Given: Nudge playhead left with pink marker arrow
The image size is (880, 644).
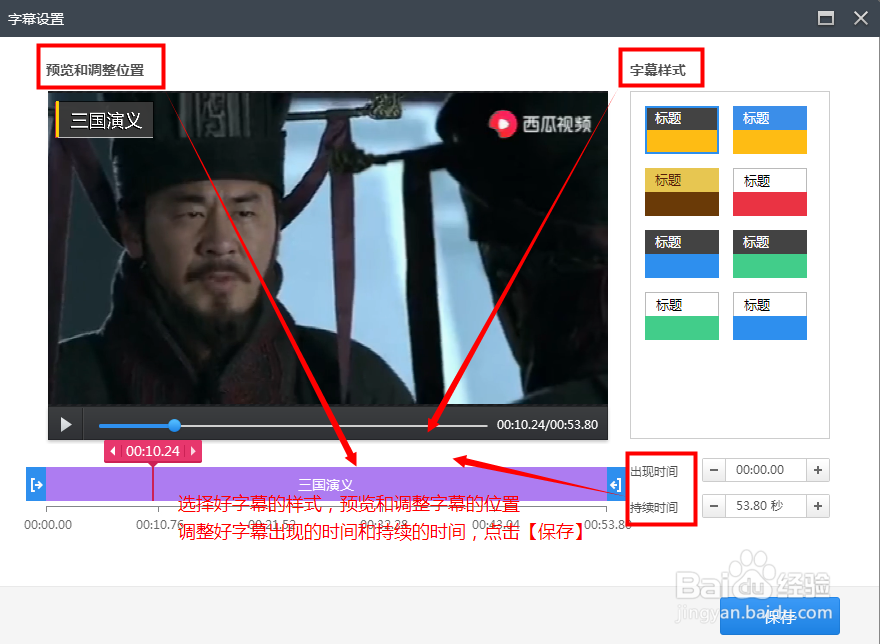Looking at the screenshot, I should pyautogui.click(x=113, y=451).
